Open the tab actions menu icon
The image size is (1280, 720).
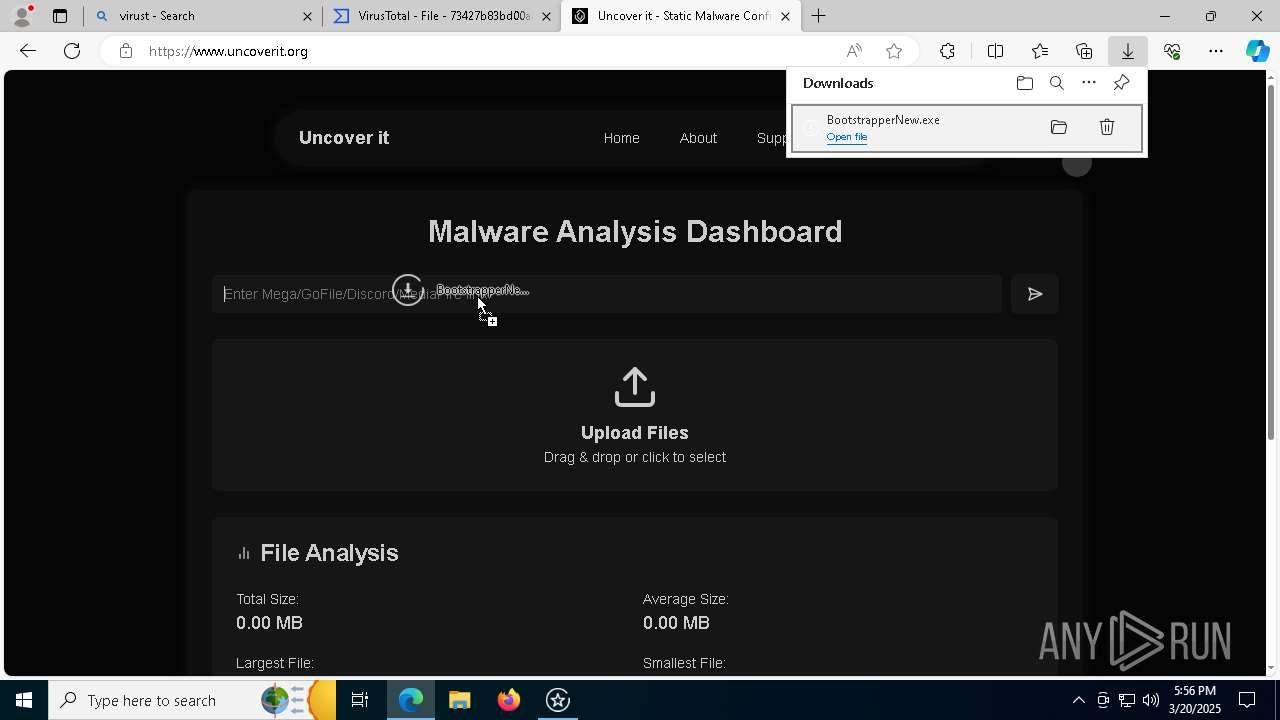point(60,16)
